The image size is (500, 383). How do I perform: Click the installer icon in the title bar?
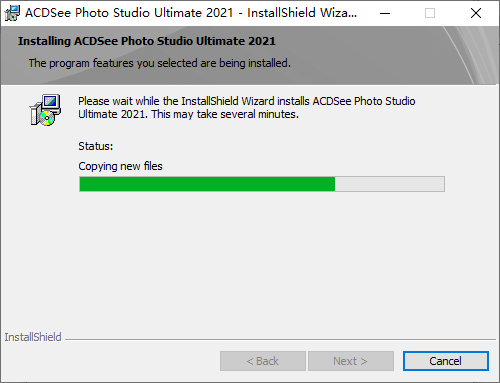click(12, 13)
